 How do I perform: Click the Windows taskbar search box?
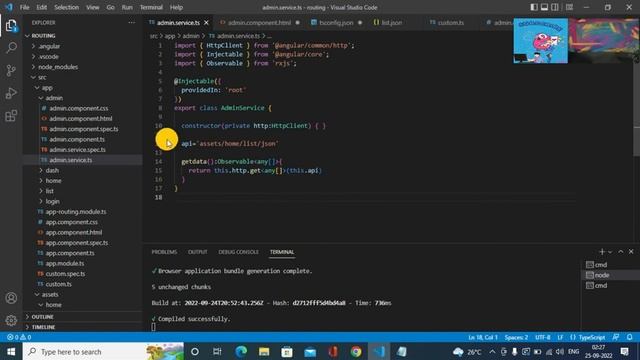click(x=103, y=351)
